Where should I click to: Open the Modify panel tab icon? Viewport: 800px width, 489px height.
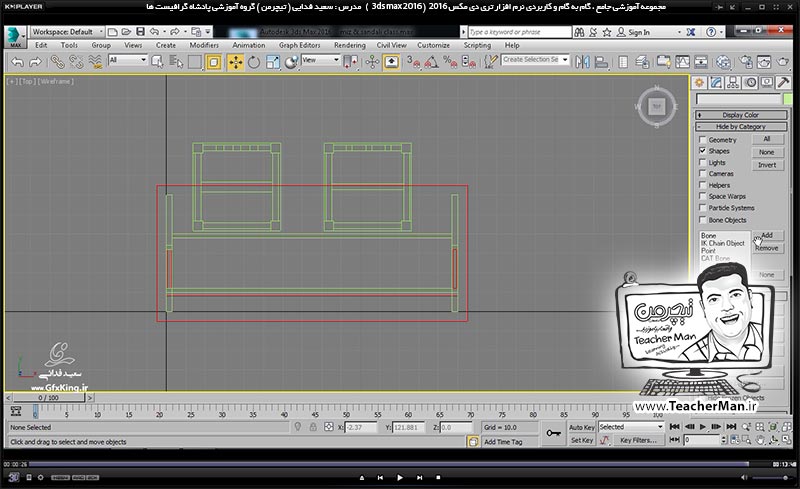point(716,82)
